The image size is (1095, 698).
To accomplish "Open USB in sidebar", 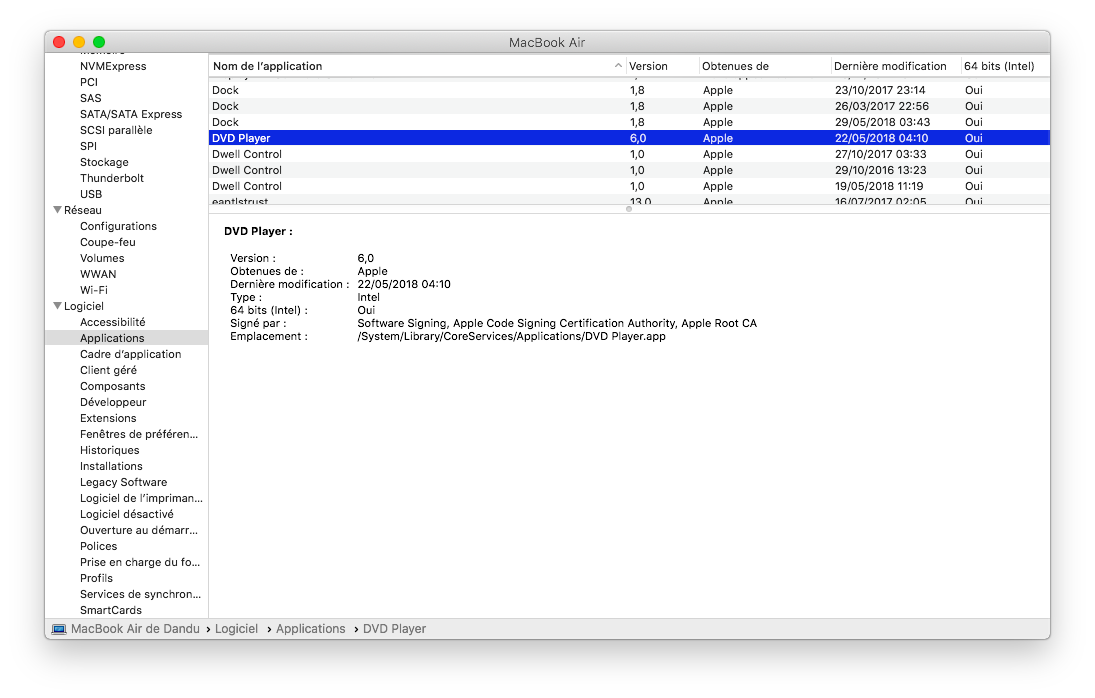I will (91, 195).
